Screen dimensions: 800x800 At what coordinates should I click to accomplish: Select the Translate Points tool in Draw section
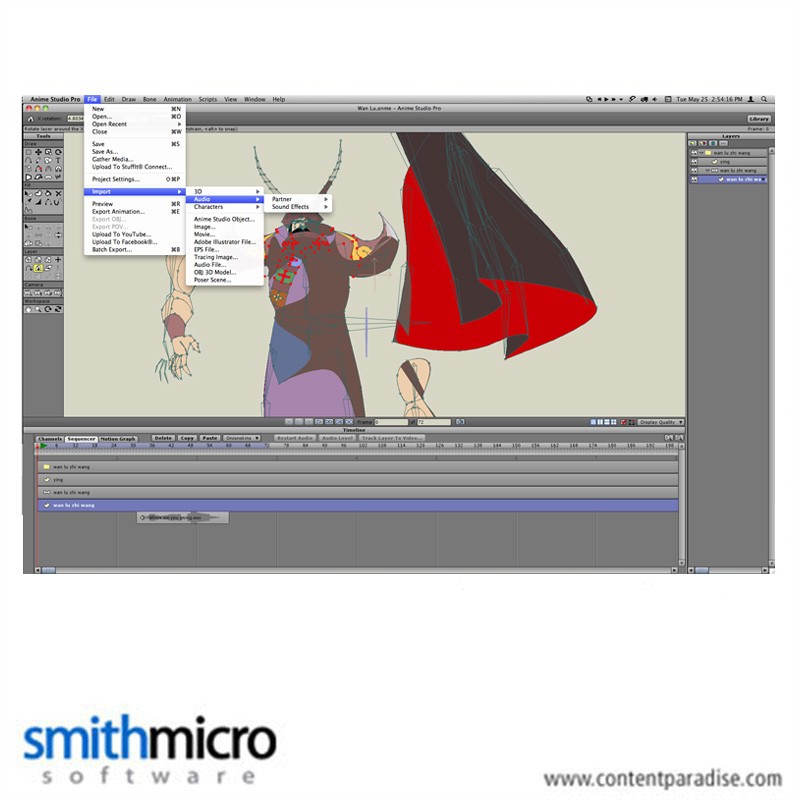pyautogui.click(x=38, y=152)
